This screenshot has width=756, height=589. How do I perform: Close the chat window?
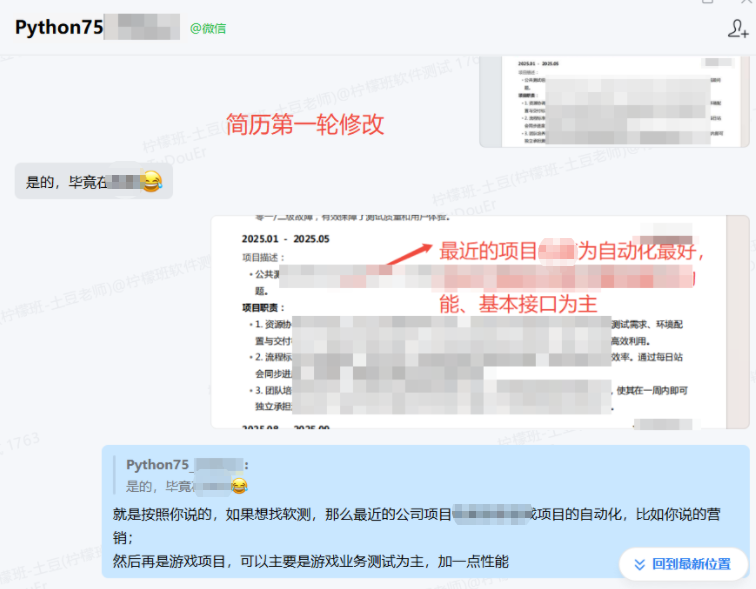[744, 3]
